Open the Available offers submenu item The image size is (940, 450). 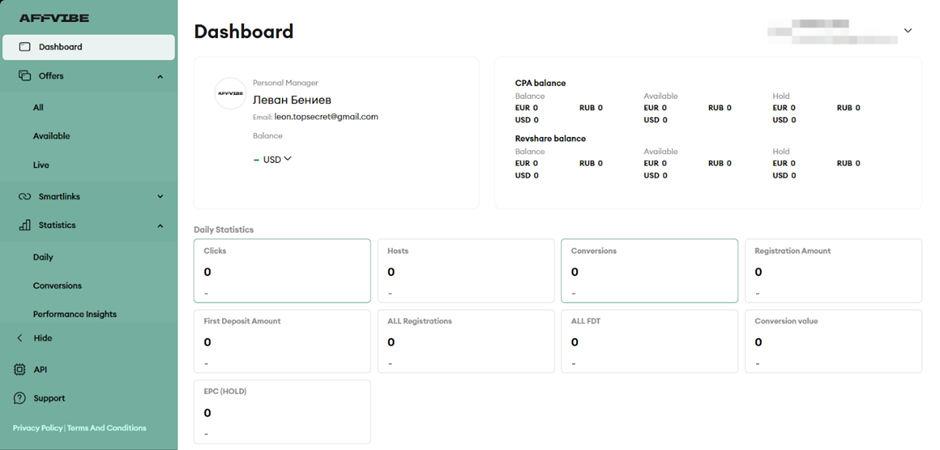(x=51, y=136)
